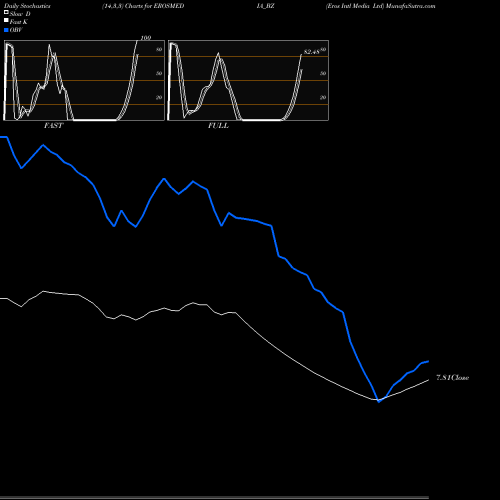The height and width of the screenshot is (500, 500).
Task: Click the 'FAST' chart label
Action: click(x=53, y=126)
